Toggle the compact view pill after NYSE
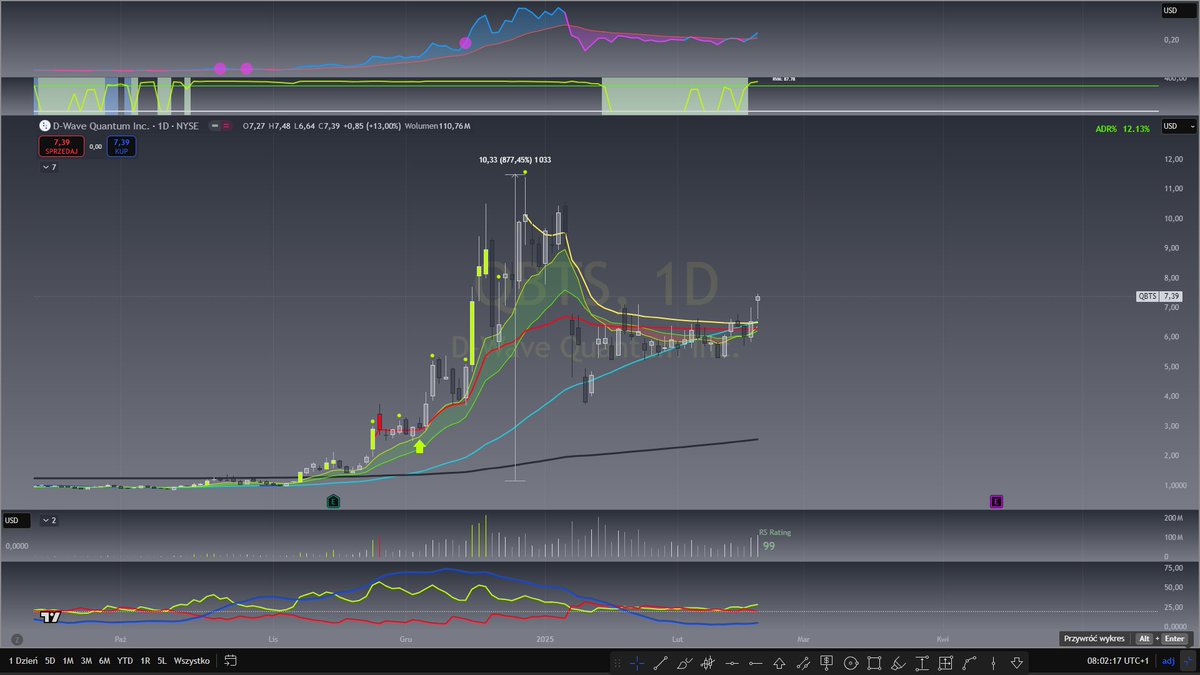The height and width of the screenshot is (675, 1200). tap(220, 126)
